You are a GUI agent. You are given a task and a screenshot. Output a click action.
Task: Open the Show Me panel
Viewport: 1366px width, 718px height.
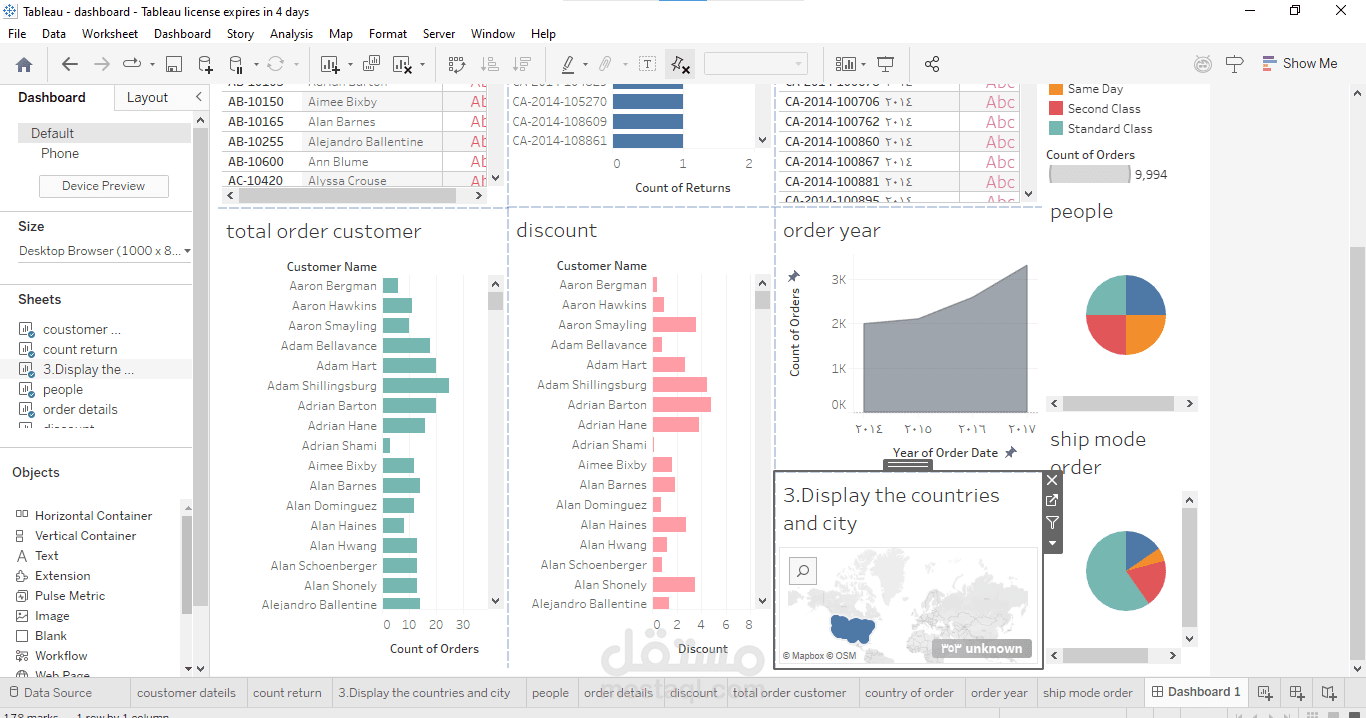(x=1299, y=63)
